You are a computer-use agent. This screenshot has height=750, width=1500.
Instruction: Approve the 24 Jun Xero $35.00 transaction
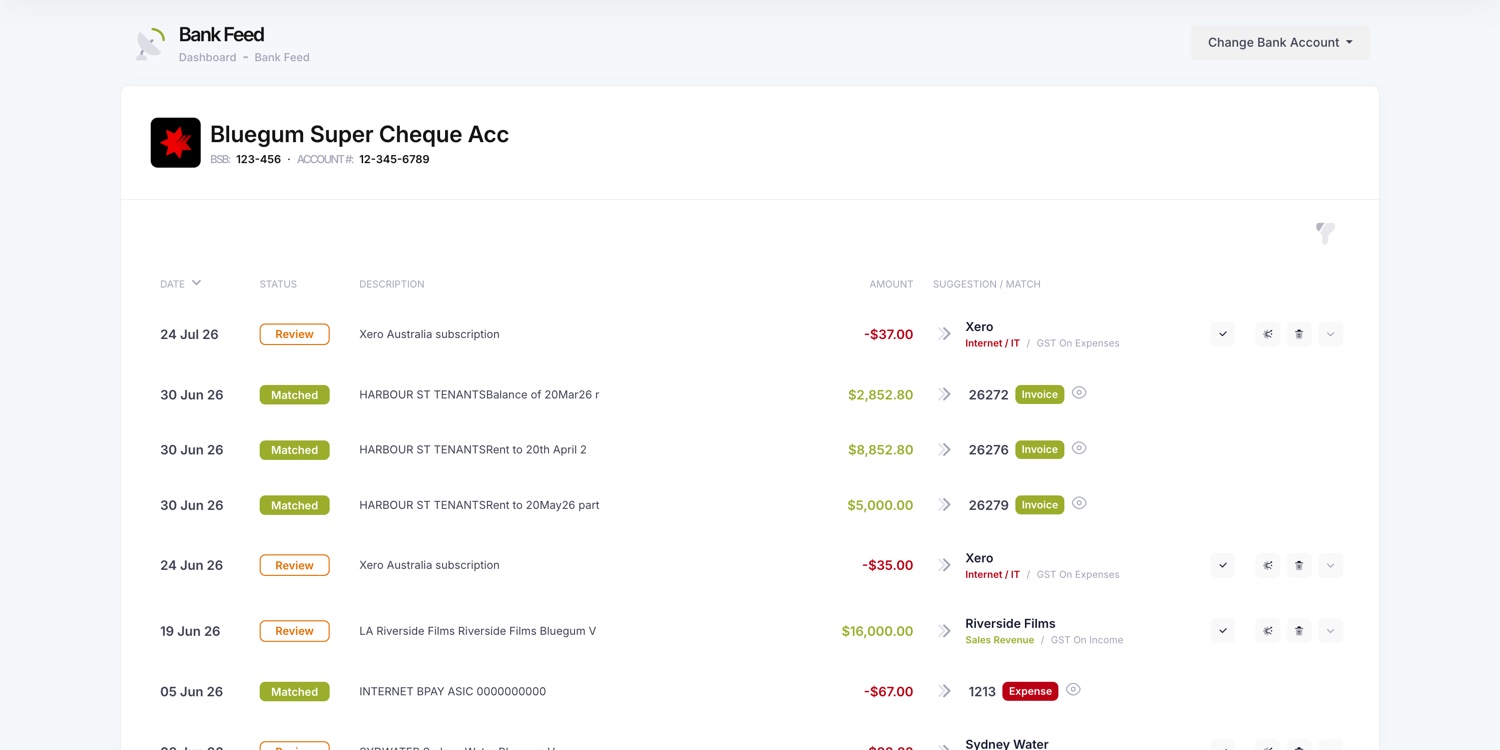1222,565
